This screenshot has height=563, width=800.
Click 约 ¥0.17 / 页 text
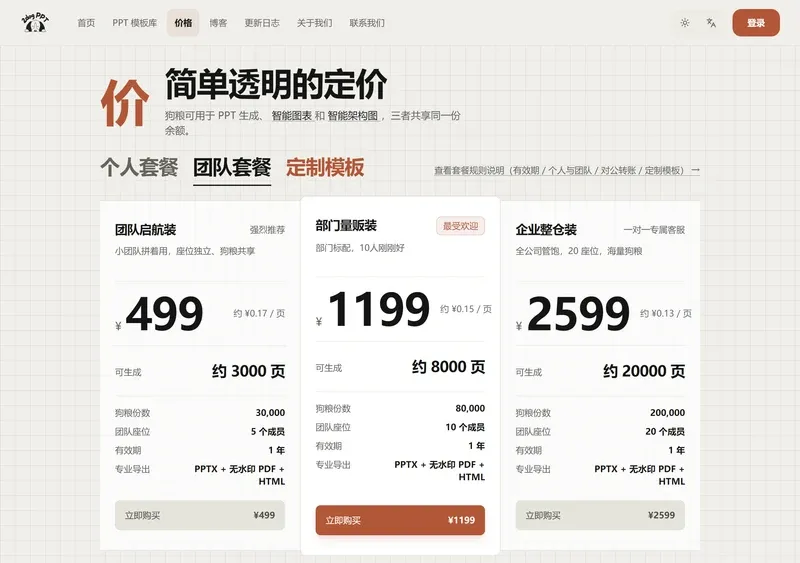click(259, 313)
